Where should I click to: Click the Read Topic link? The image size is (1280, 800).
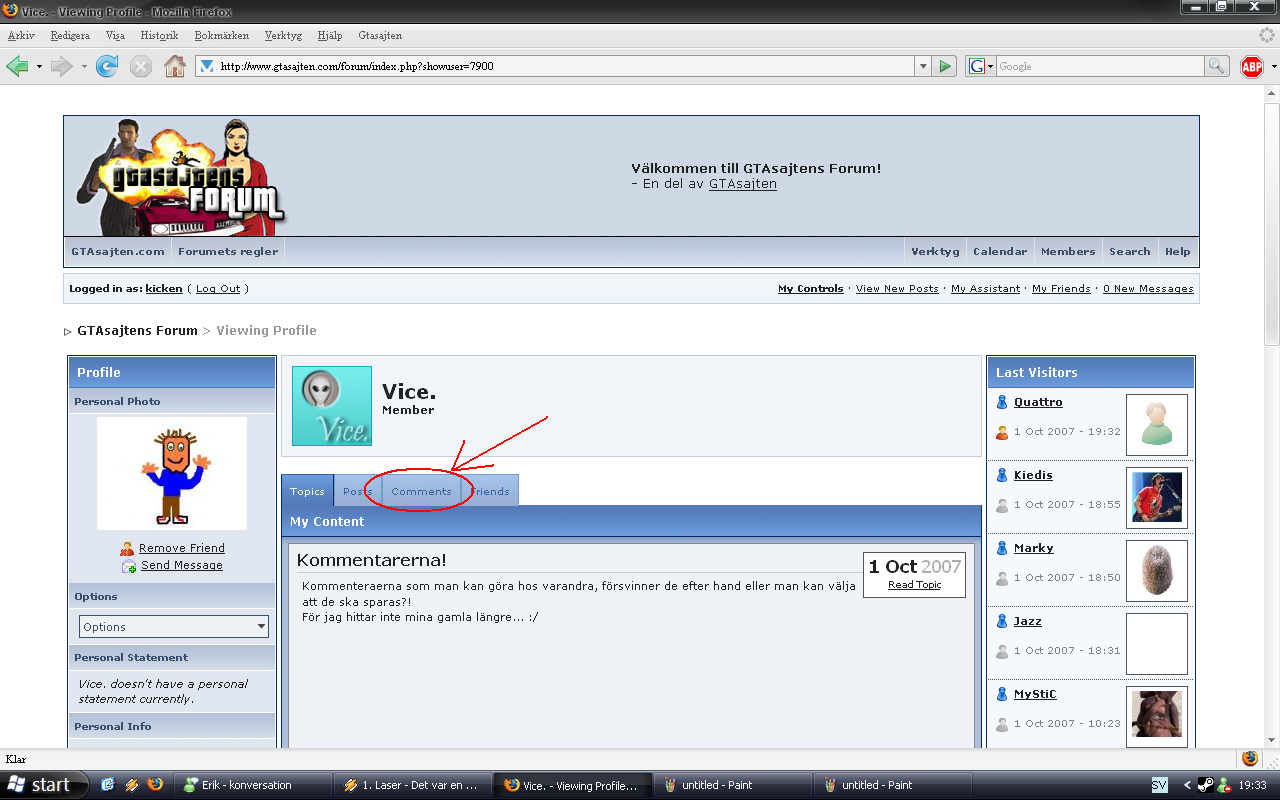(x=914, y=585)
